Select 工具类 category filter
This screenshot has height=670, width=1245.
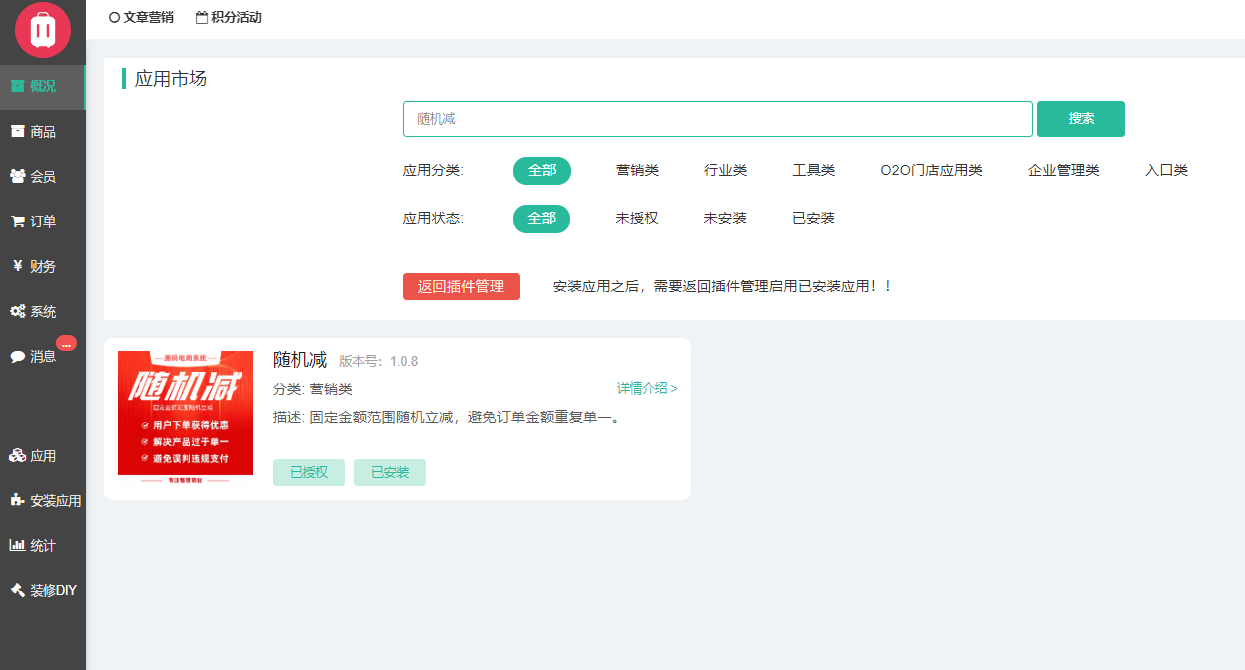813,171
